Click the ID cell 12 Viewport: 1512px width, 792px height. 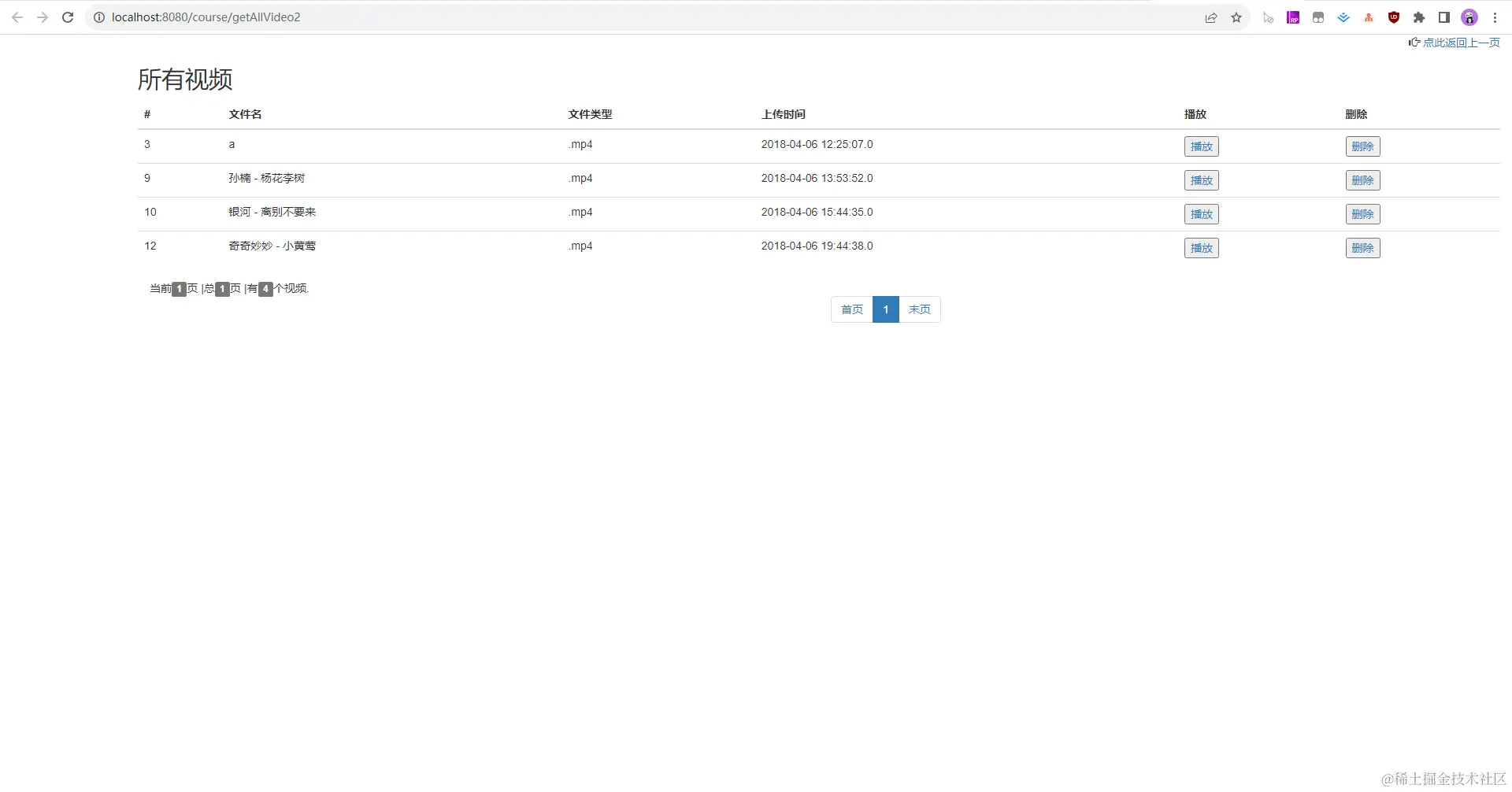(150, 246)
